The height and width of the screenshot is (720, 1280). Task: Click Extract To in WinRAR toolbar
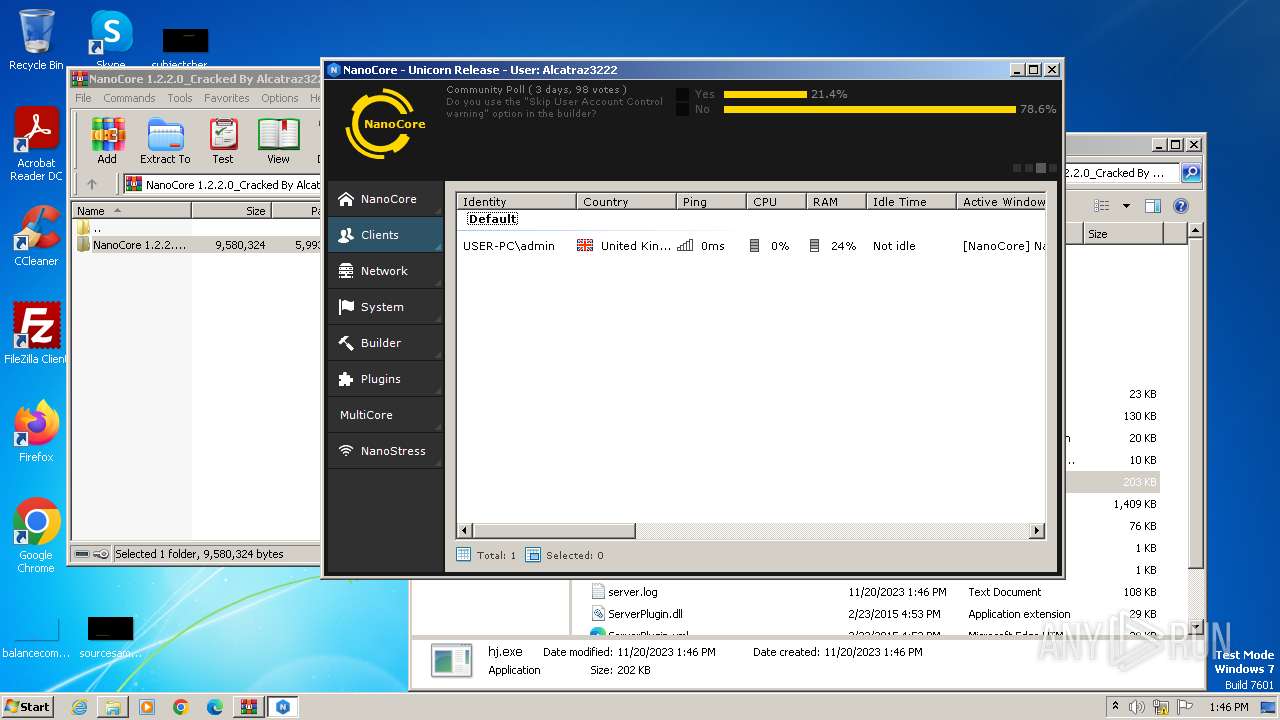(165, 141)
